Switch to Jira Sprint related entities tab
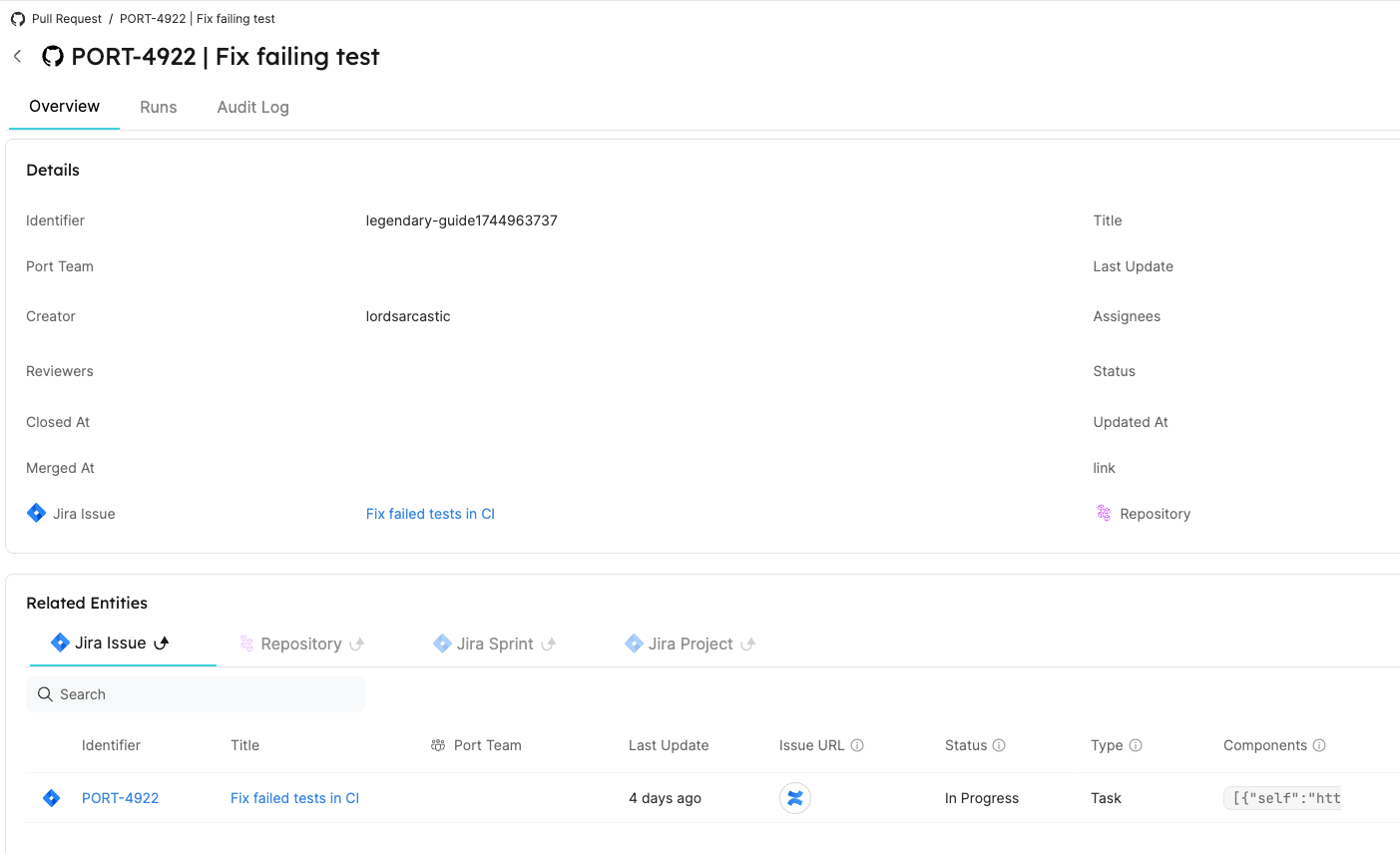 click(x=495, y=643)
